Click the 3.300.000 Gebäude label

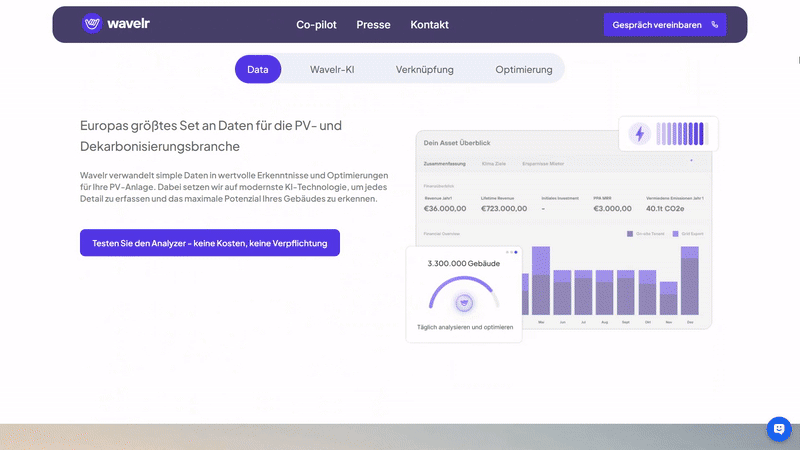[464, 263]
